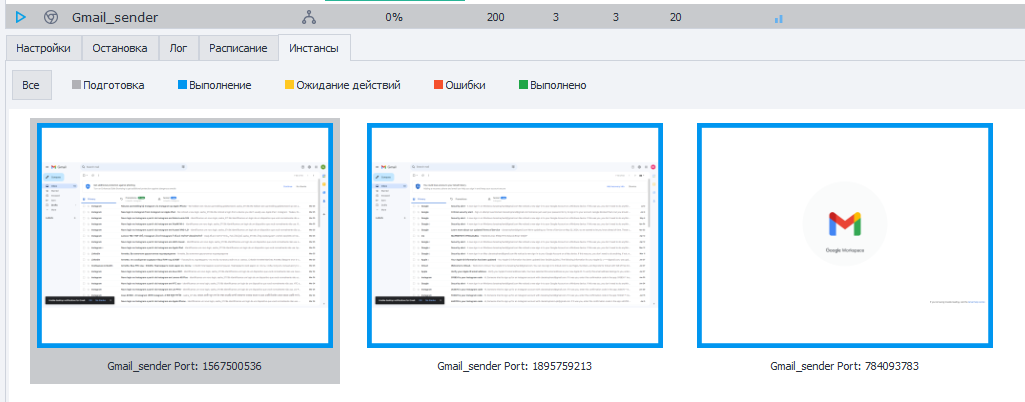Screen dimensions: 1025x402
Task: Click the 0% progress value
Action: tap(394, 18)
